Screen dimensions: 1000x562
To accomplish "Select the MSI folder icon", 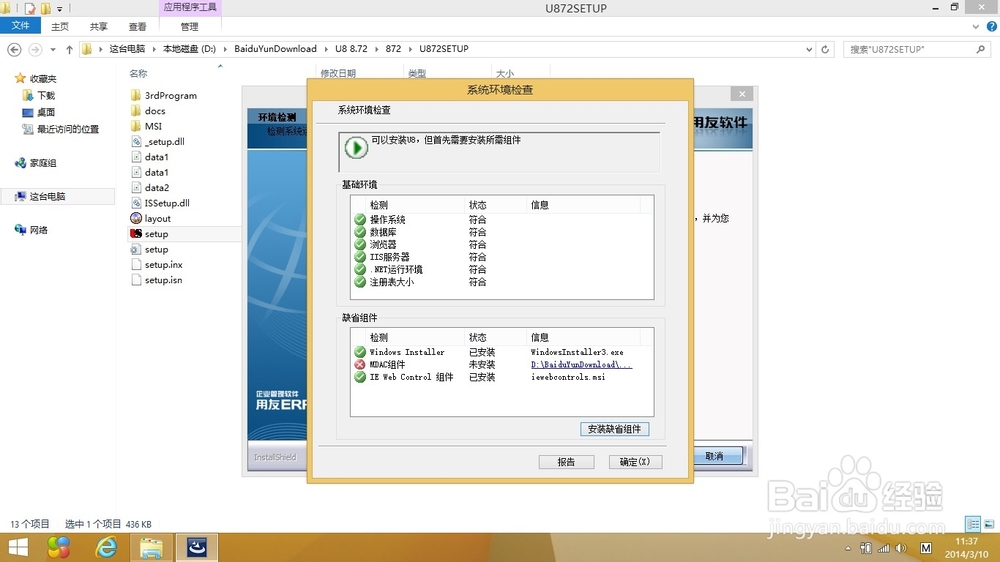I will [x=135, y=126].
